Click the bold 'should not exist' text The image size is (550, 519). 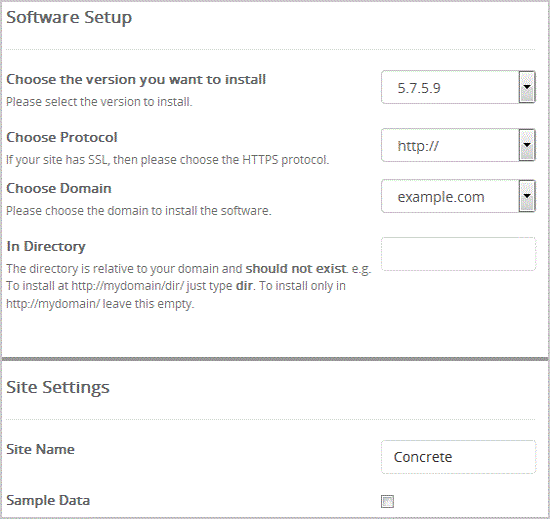click(296, 269)
